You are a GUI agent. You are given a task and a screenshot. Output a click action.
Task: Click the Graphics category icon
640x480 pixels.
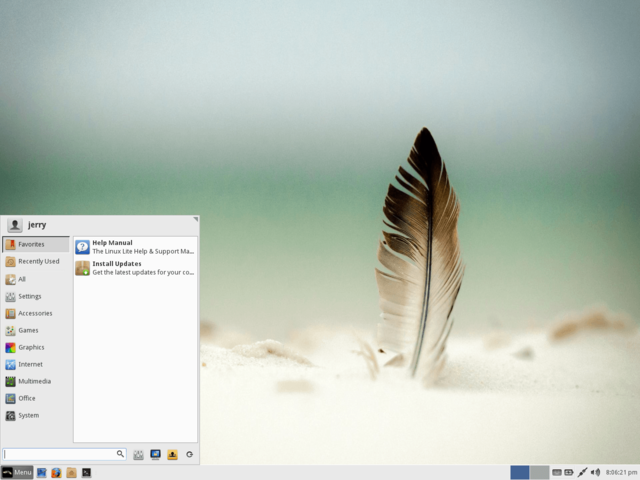pyautogui.click(x=10, y=347)
